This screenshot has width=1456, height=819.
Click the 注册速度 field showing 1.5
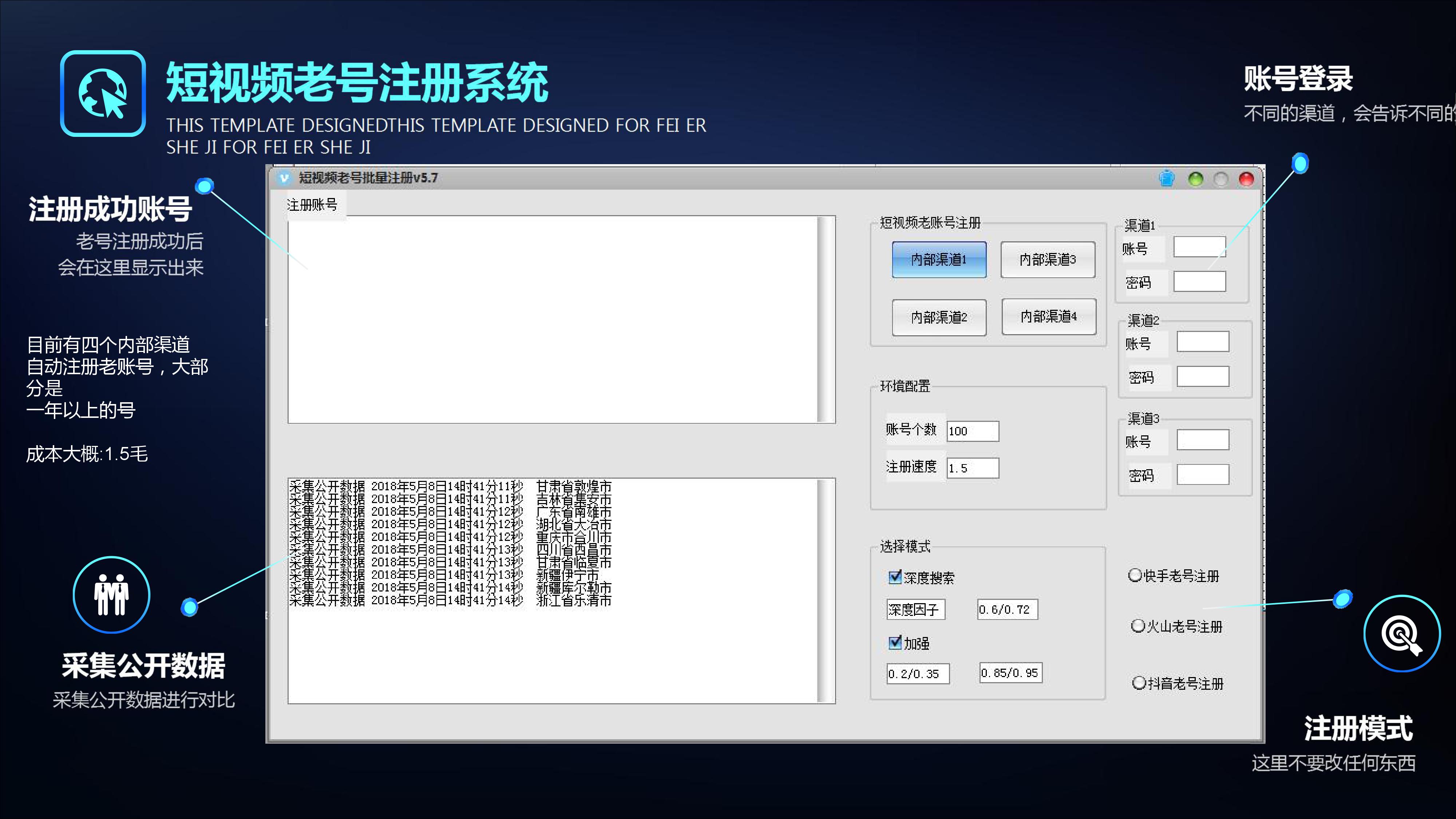click(x=973, y=468)
